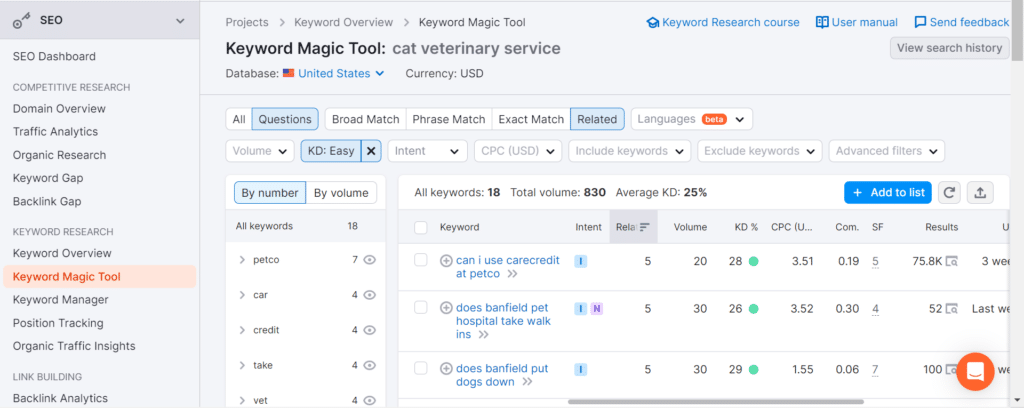Open the United States database dropdown
The height and width of the screenshot is (408, 1024).
coord(341,74)
